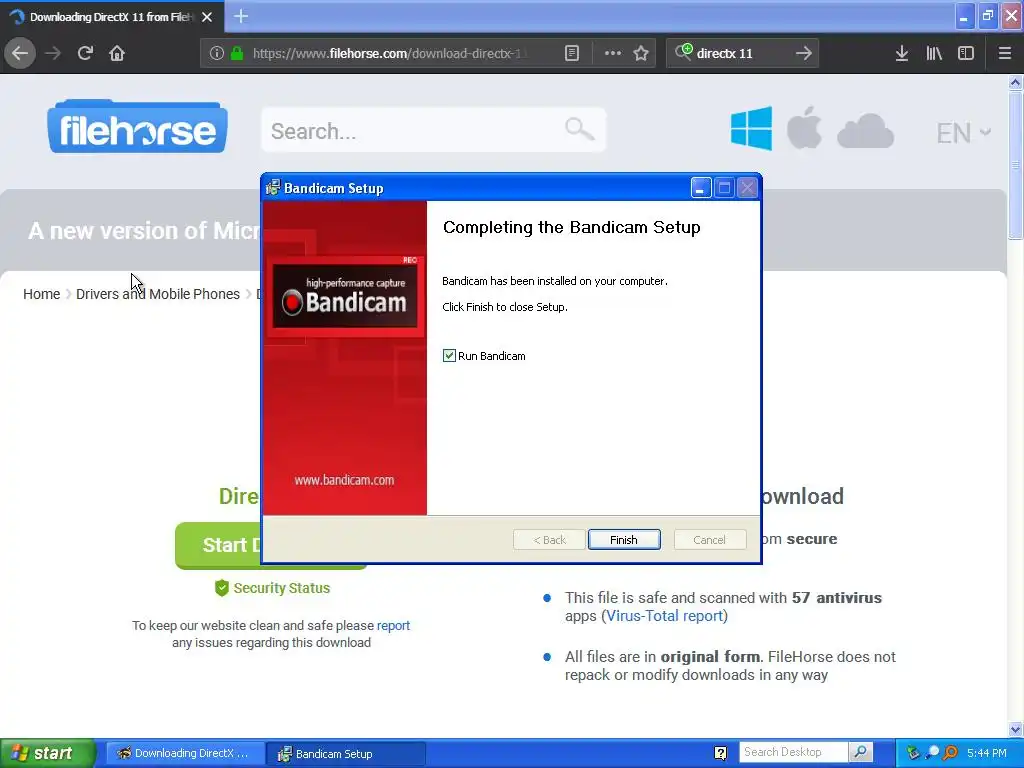Show site information icon in address bar
This screenshot has height=768, width=1024.
pyautogui.click(x=217, y=54)
